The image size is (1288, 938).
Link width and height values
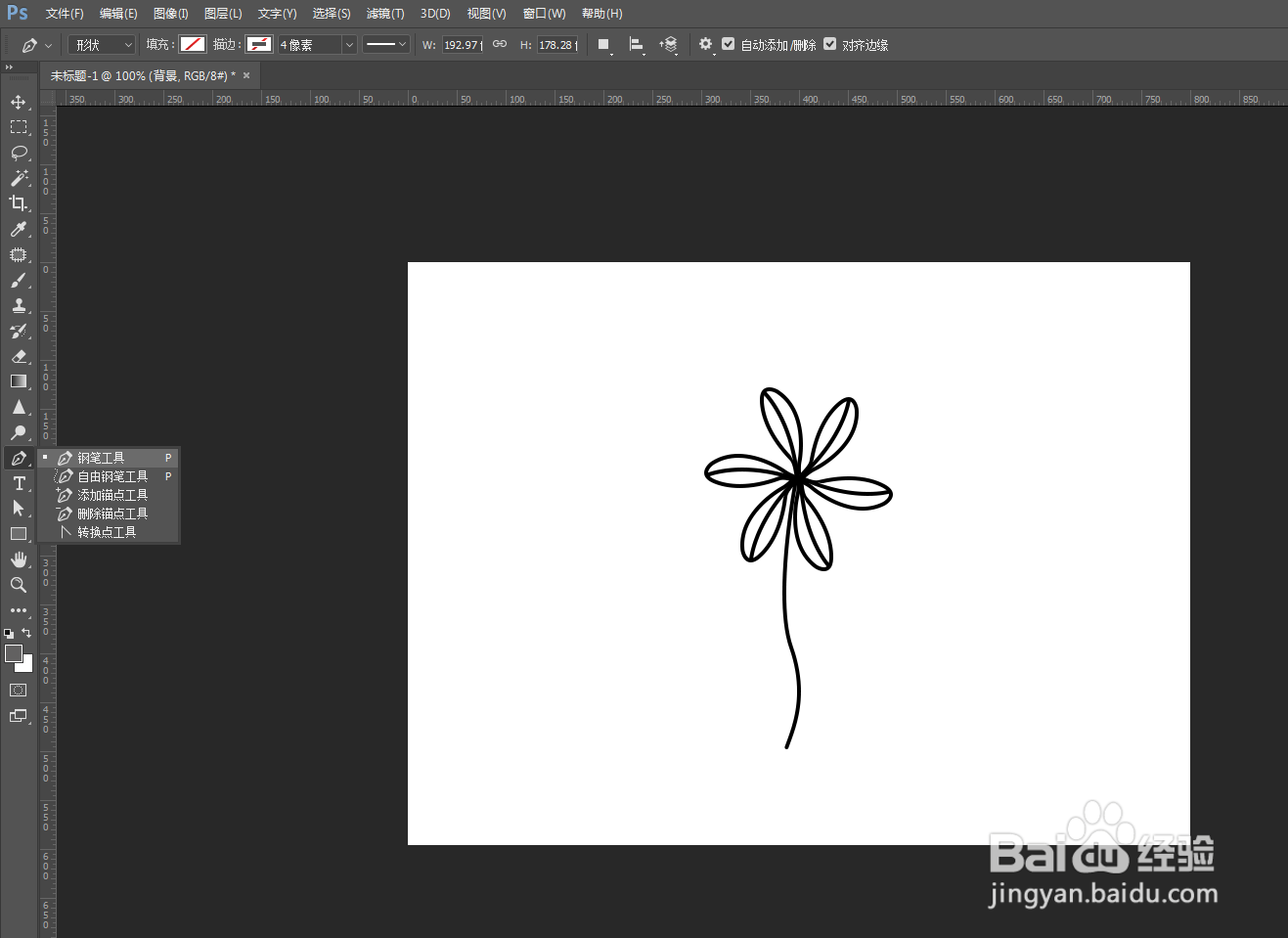point(500,44)
